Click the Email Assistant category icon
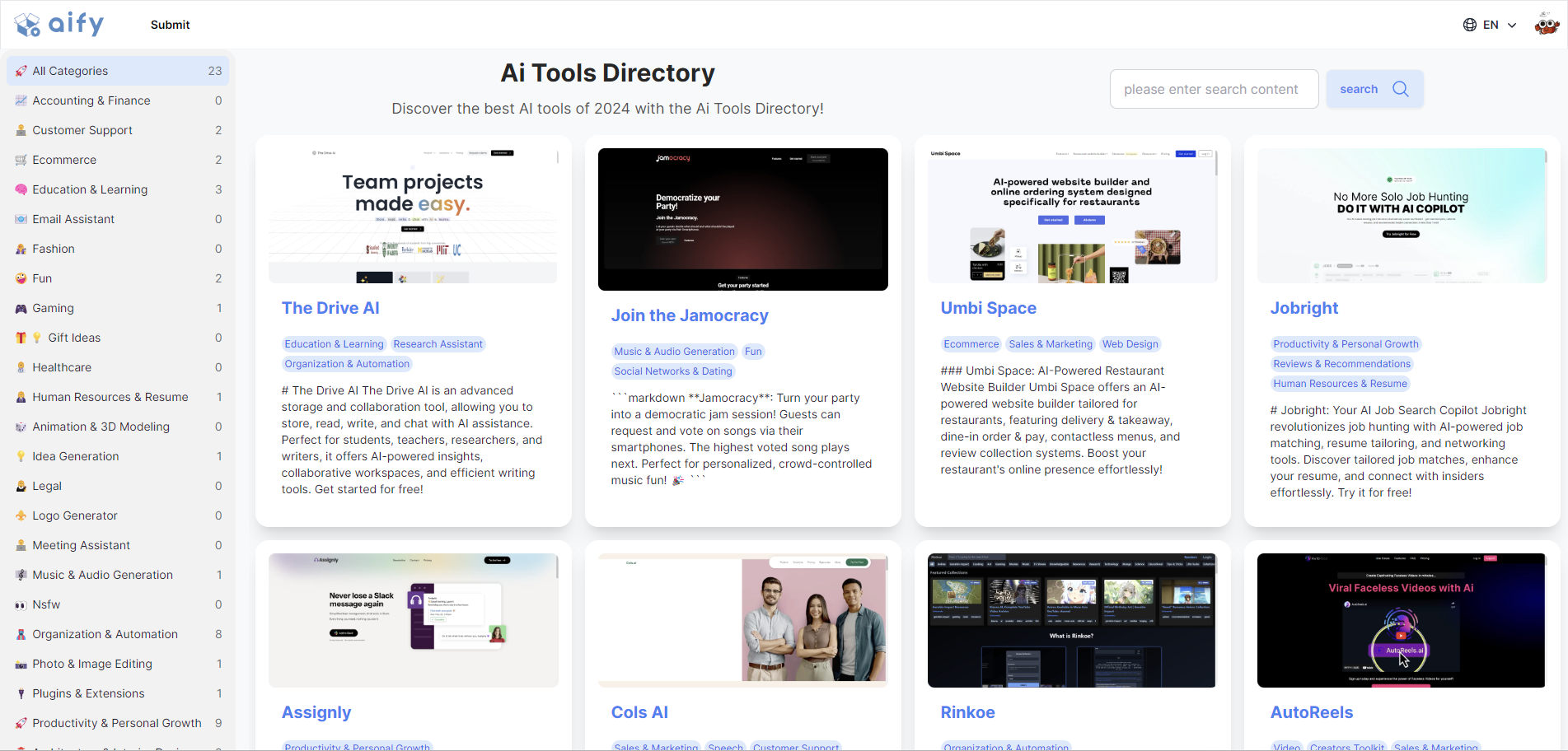 tap(21, 219)
